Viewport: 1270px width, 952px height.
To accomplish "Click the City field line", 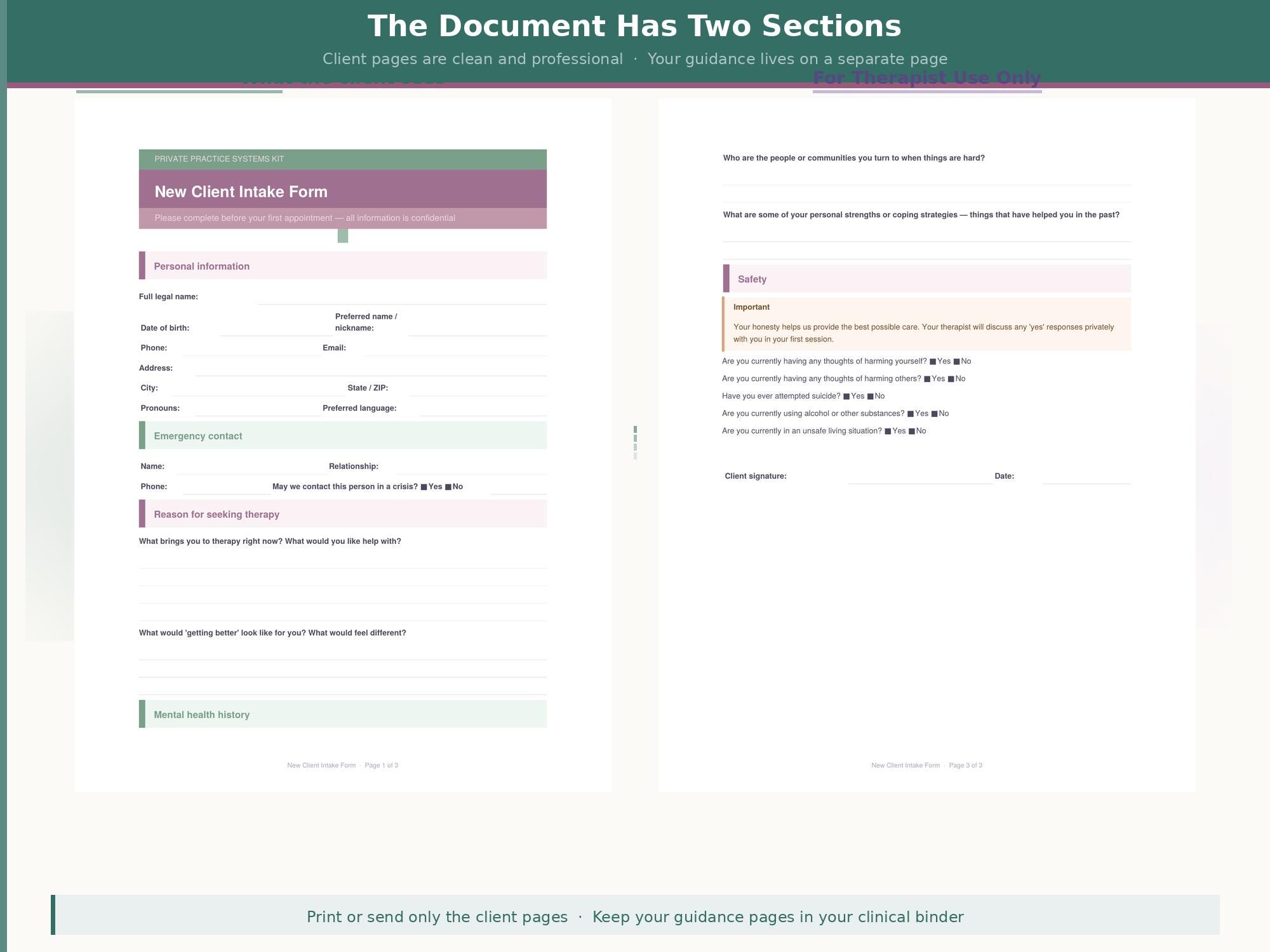I will [x=258, y=388].
